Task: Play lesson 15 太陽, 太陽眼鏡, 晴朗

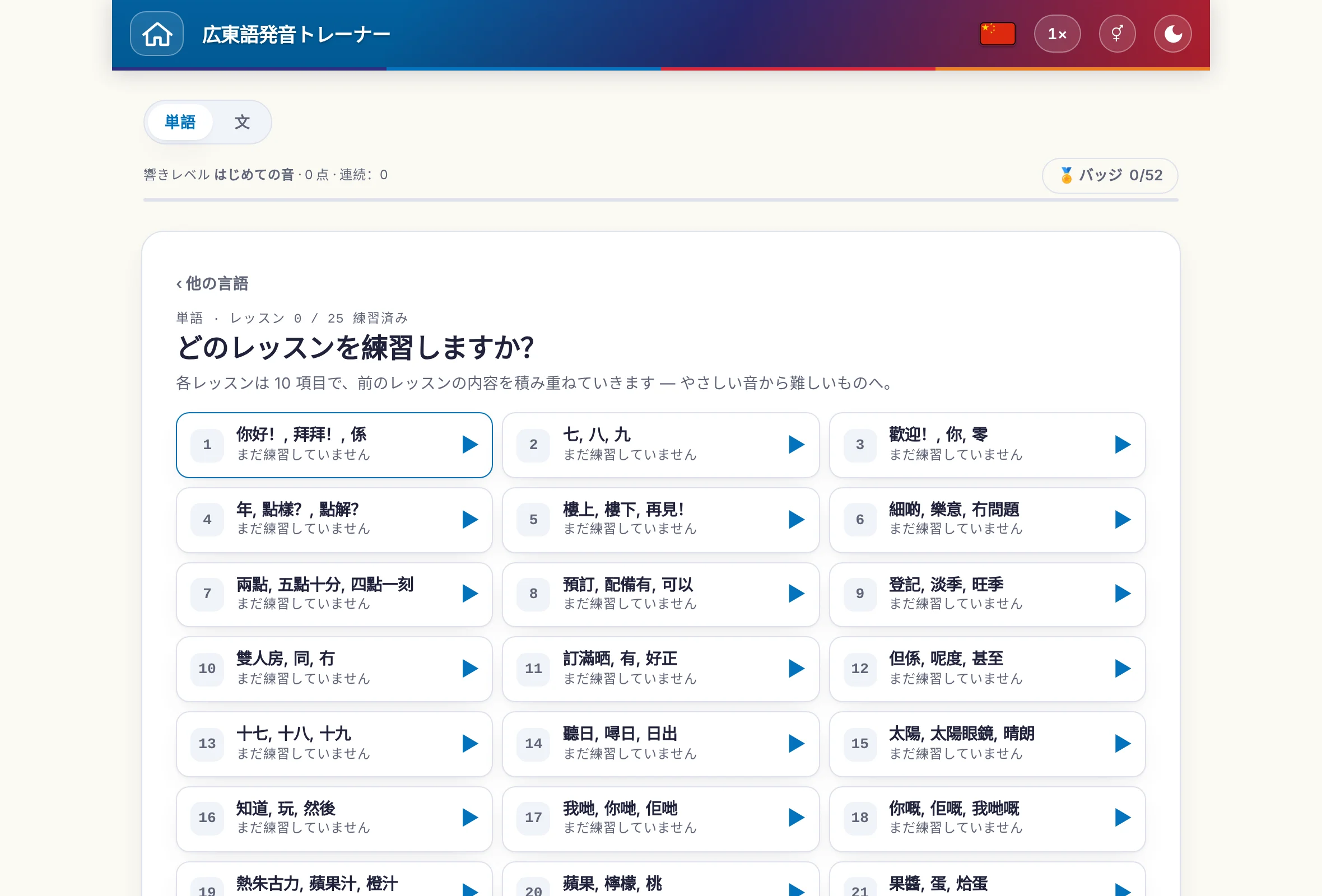Action: coord(1123,744)
